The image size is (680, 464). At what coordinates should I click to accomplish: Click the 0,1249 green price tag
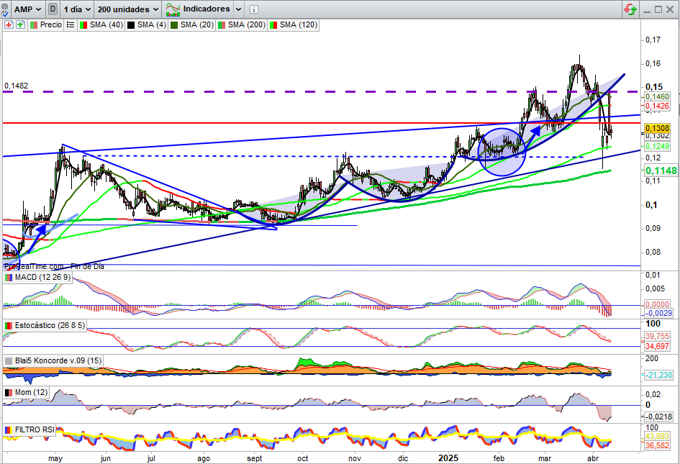[657, 147]
